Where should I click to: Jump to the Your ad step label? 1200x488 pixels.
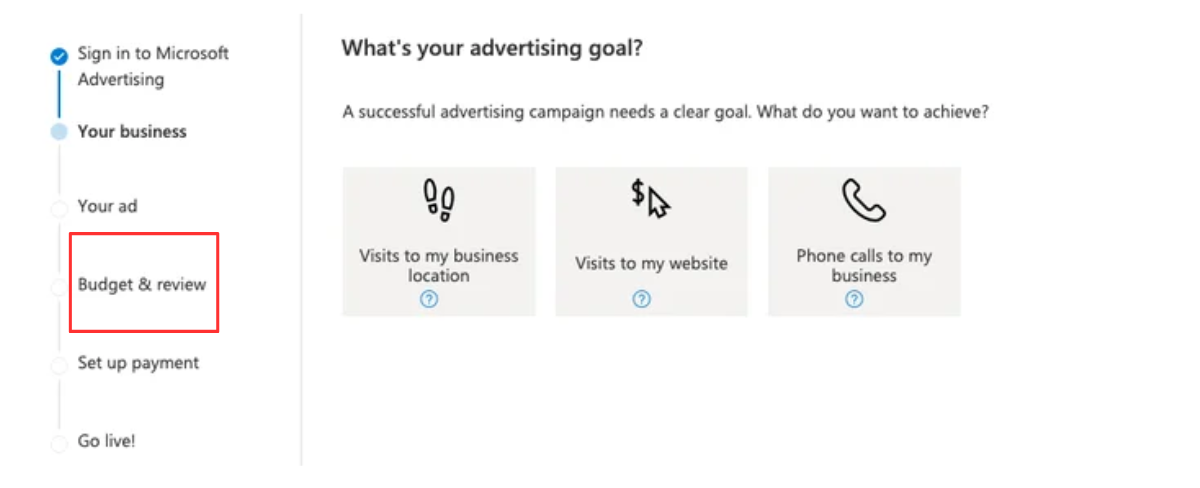[107, 206]
